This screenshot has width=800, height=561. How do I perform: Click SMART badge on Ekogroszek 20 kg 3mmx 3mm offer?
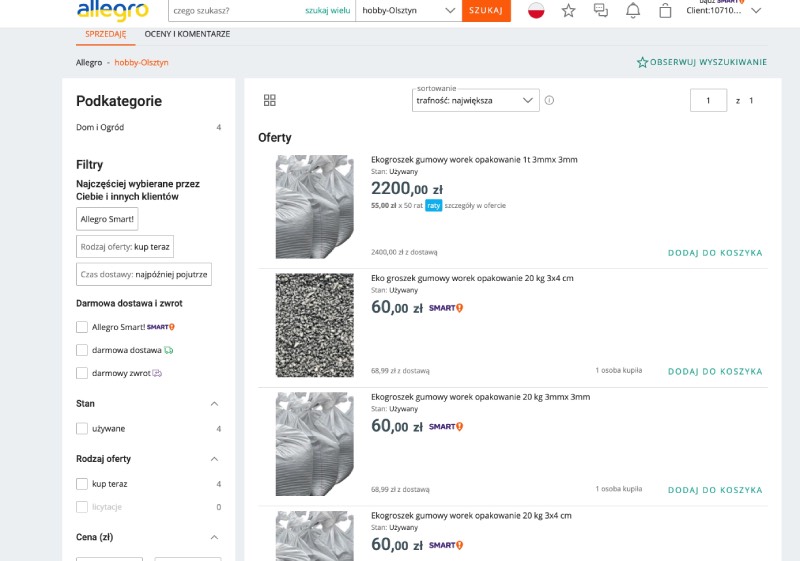pos(446,427)
